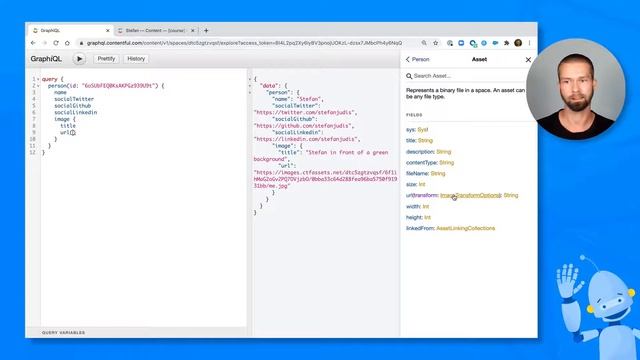Click the address bar URL
Screen dimensions: 640x360
coord(244,43)
